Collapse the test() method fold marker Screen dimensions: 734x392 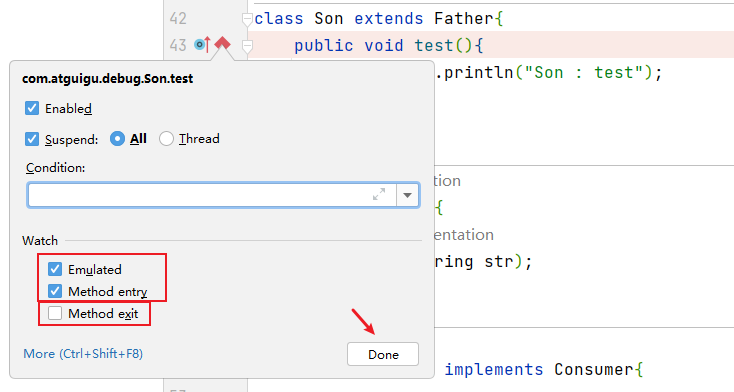click(x=247, y=46)
